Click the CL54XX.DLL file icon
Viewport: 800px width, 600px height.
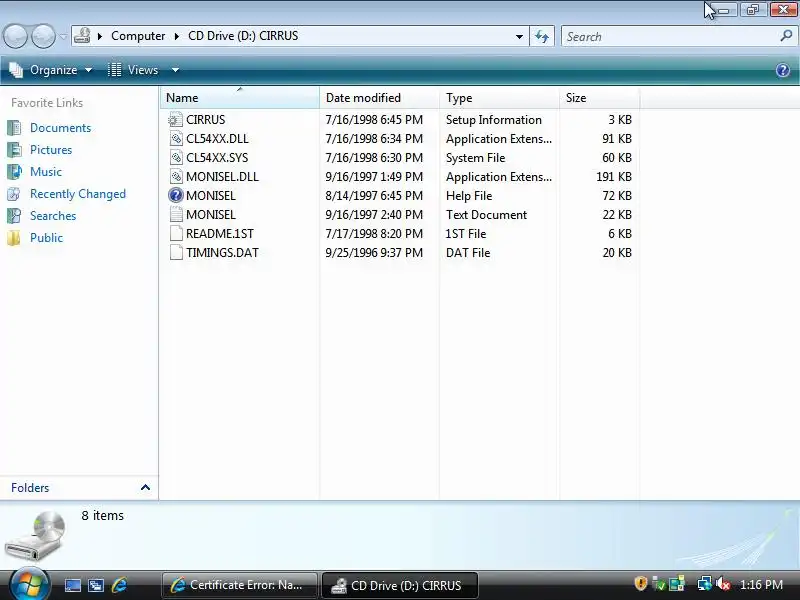[176, 139]
